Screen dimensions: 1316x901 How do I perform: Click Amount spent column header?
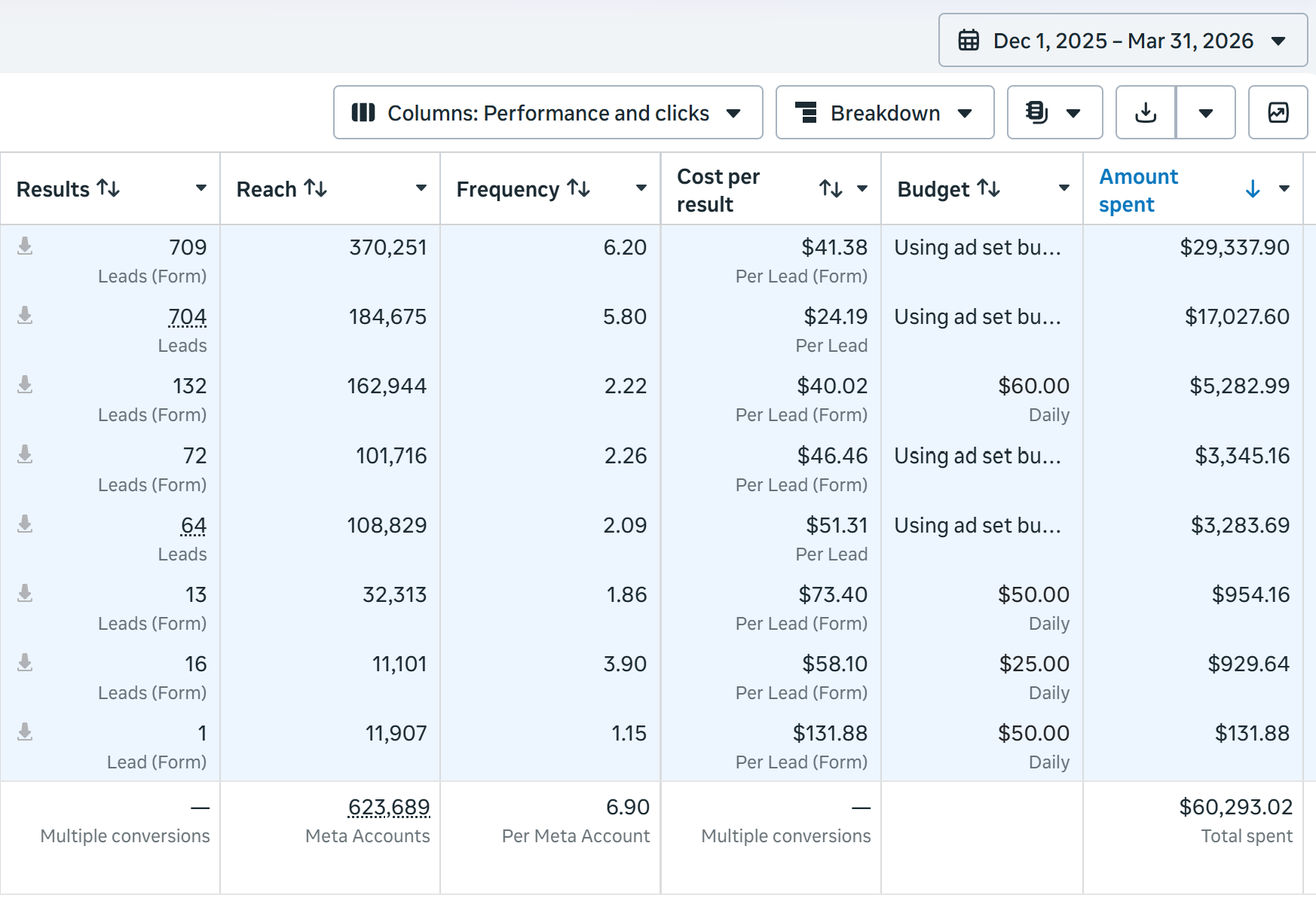coord(1138,191)
